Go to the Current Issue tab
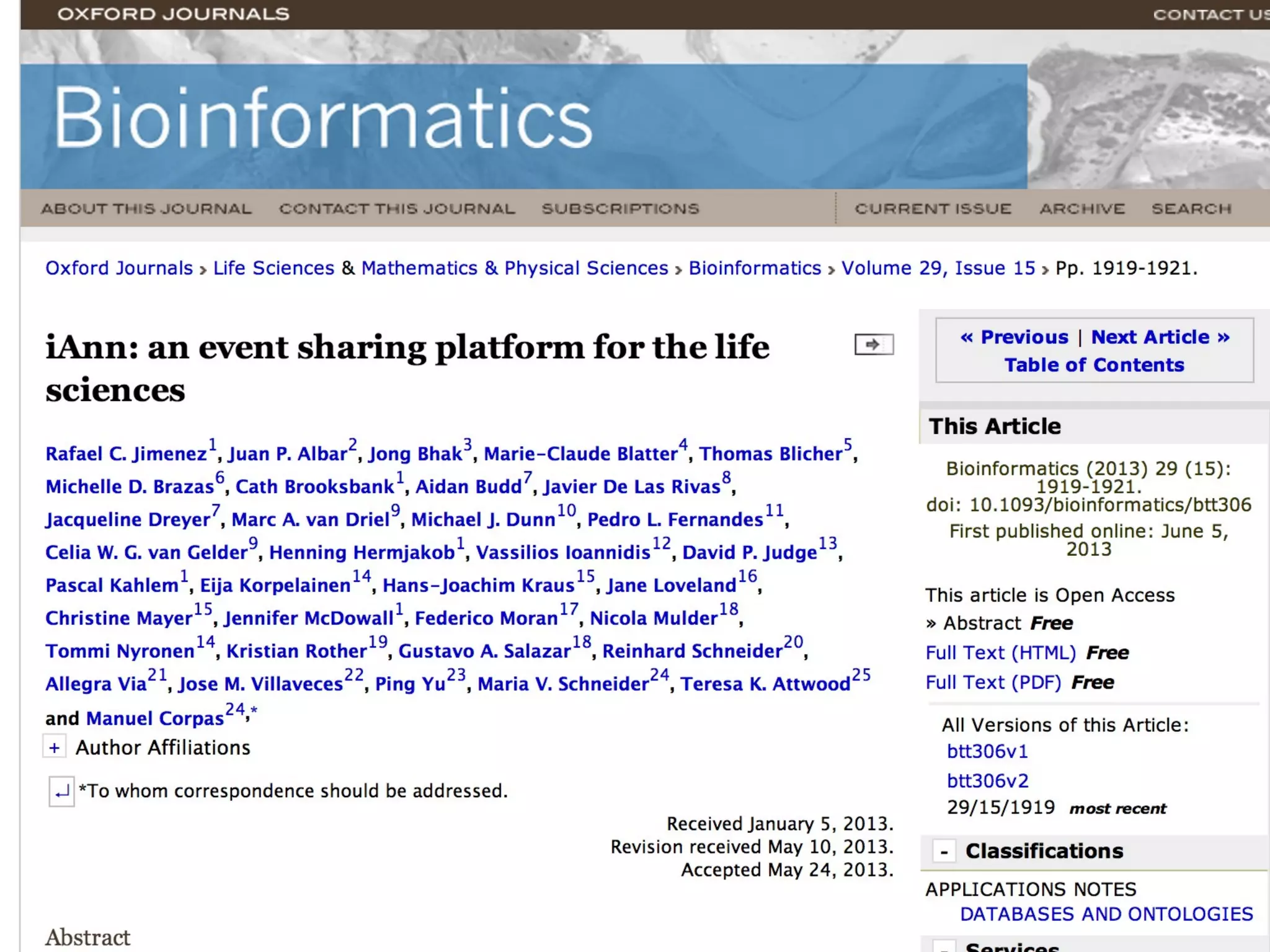Screen dimensions: 1270x952 933,209
